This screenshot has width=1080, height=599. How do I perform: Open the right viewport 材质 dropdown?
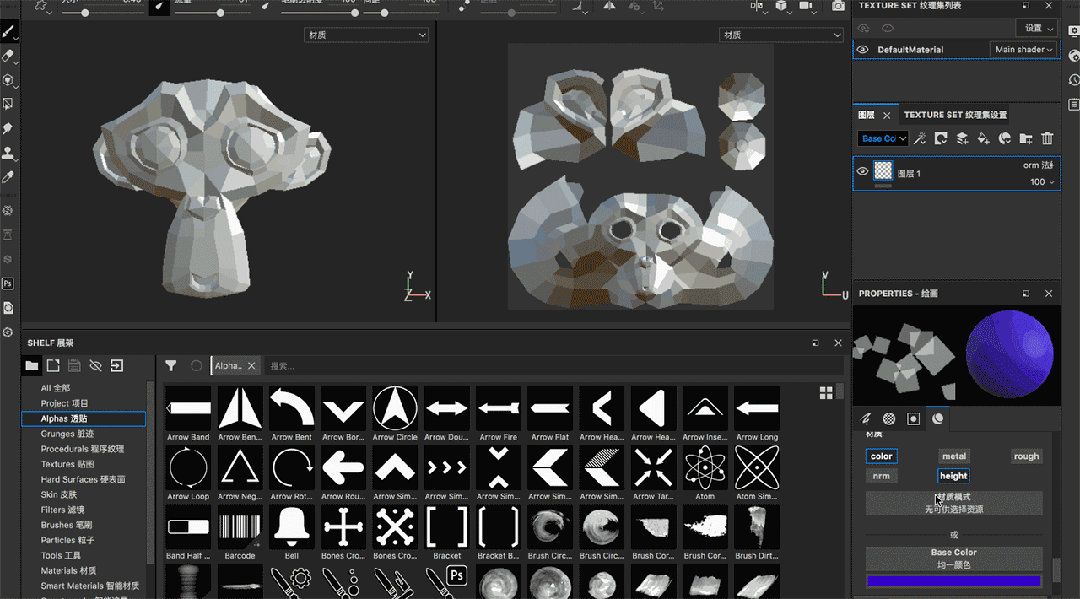tap(782, 35)
